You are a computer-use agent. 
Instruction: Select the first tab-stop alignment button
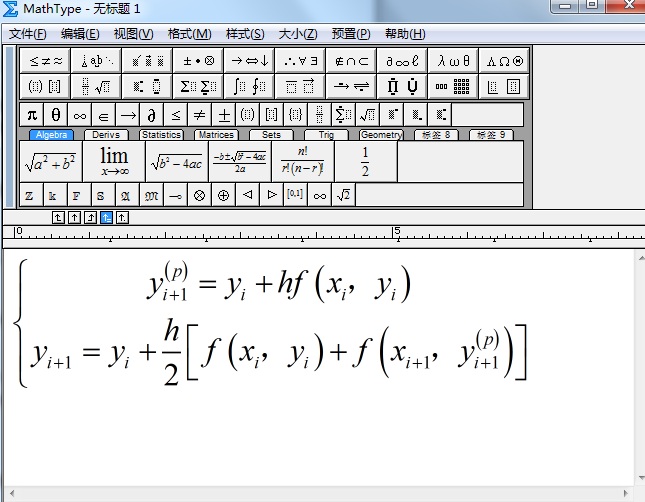click(x=58, y=217)
